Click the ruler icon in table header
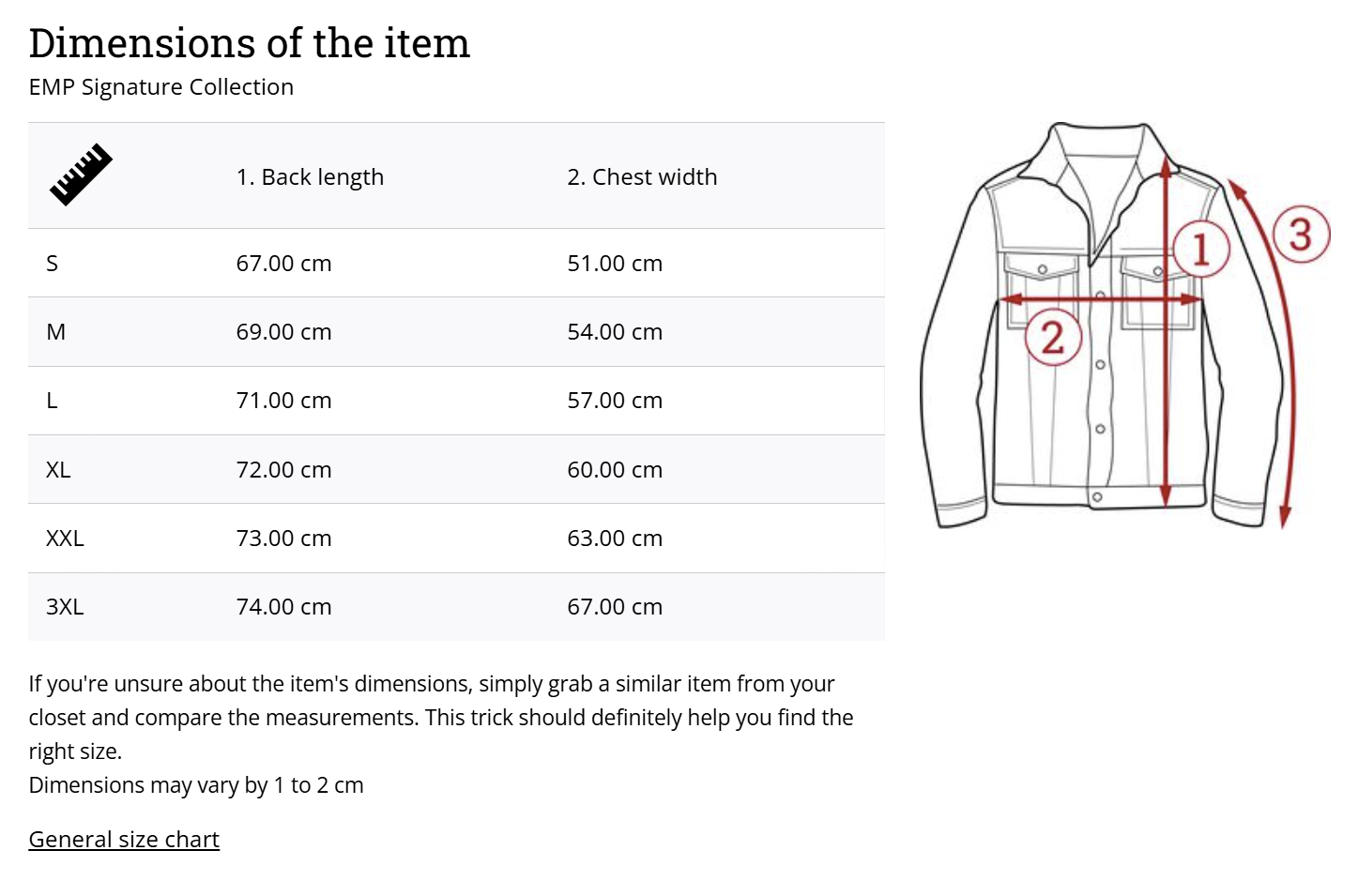This screenshot has height=896, width=1358. [x=81, y=175]
